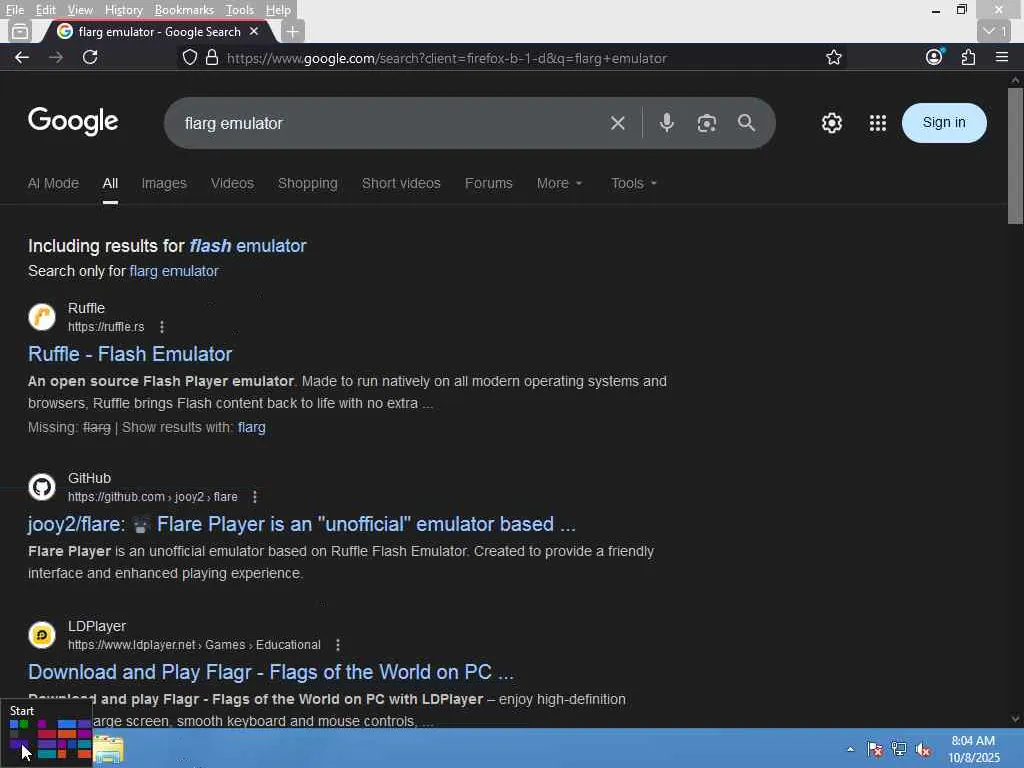Open Ruffle - Flash Emulator result
Viewport: 1024px width, 768px height.
[x=130, y=354]
